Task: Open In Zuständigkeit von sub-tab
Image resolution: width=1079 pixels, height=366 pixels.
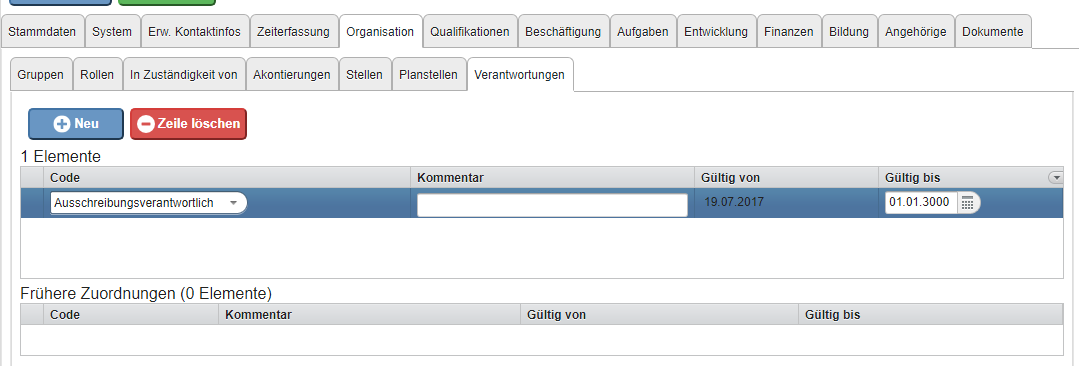Action: 184,74
